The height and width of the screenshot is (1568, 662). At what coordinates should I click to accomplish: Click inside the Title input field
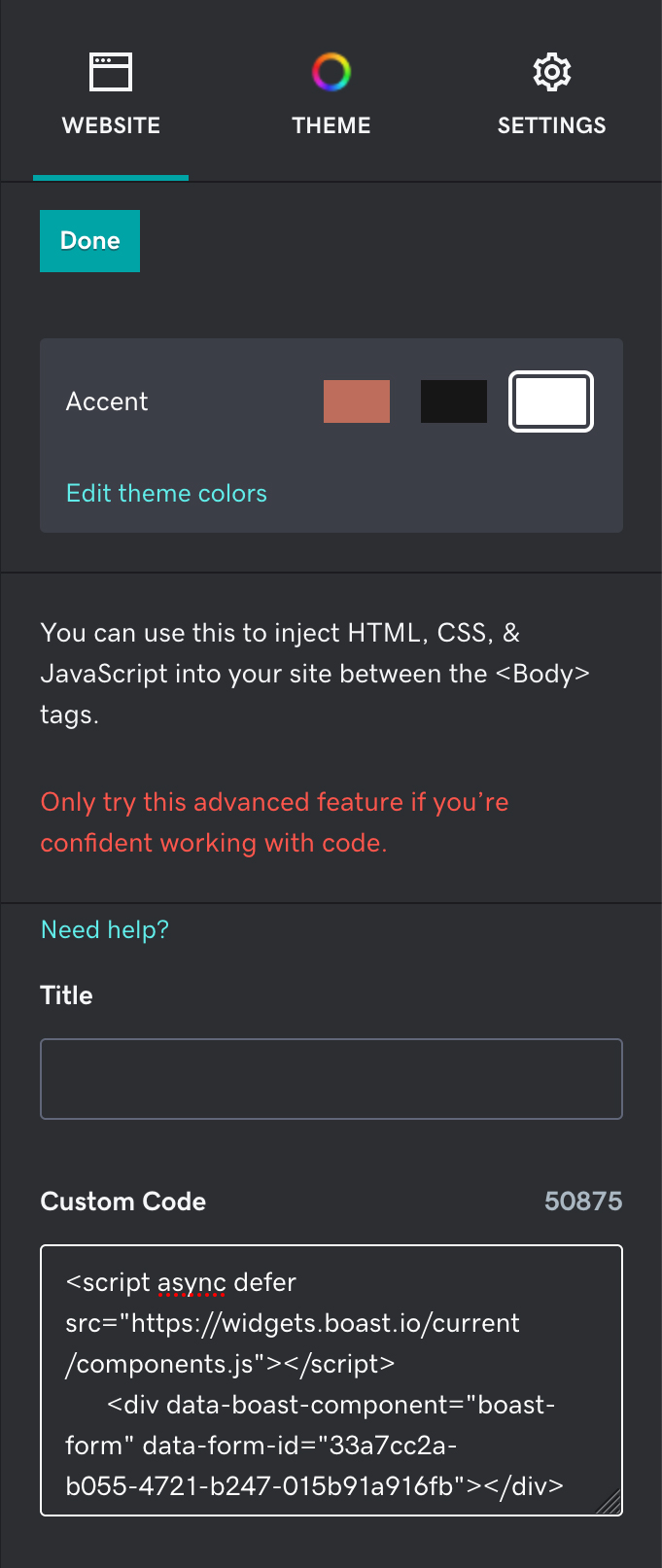pyautogui.click(x=331, y=1078)
